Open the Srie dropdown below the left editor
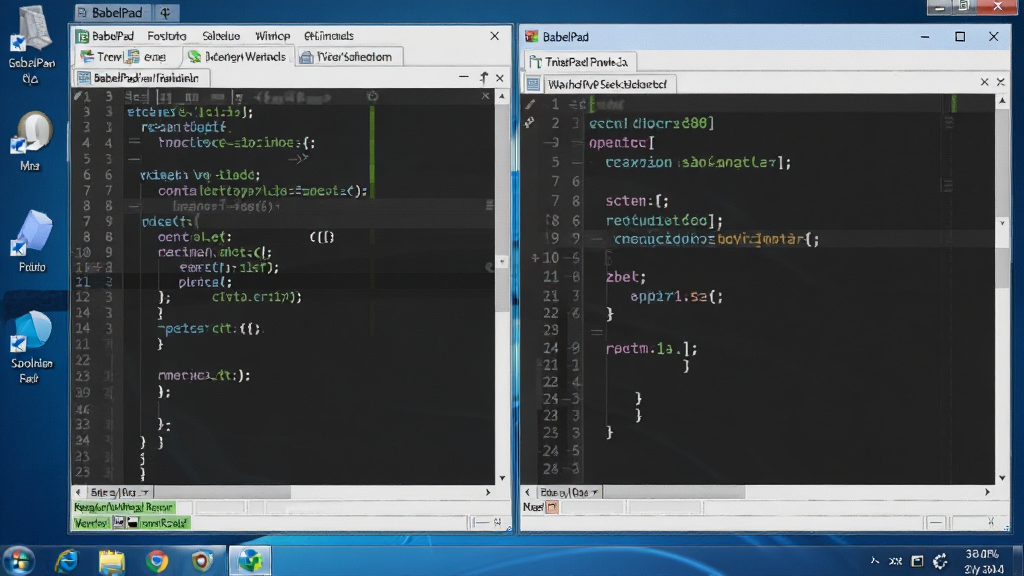 120,492
